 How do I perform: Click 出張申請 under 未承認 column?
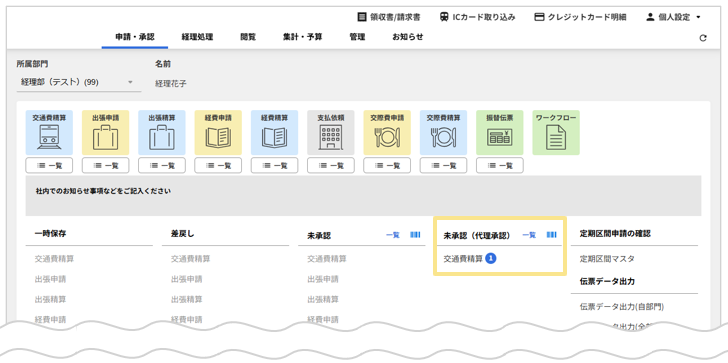point(323,279)
